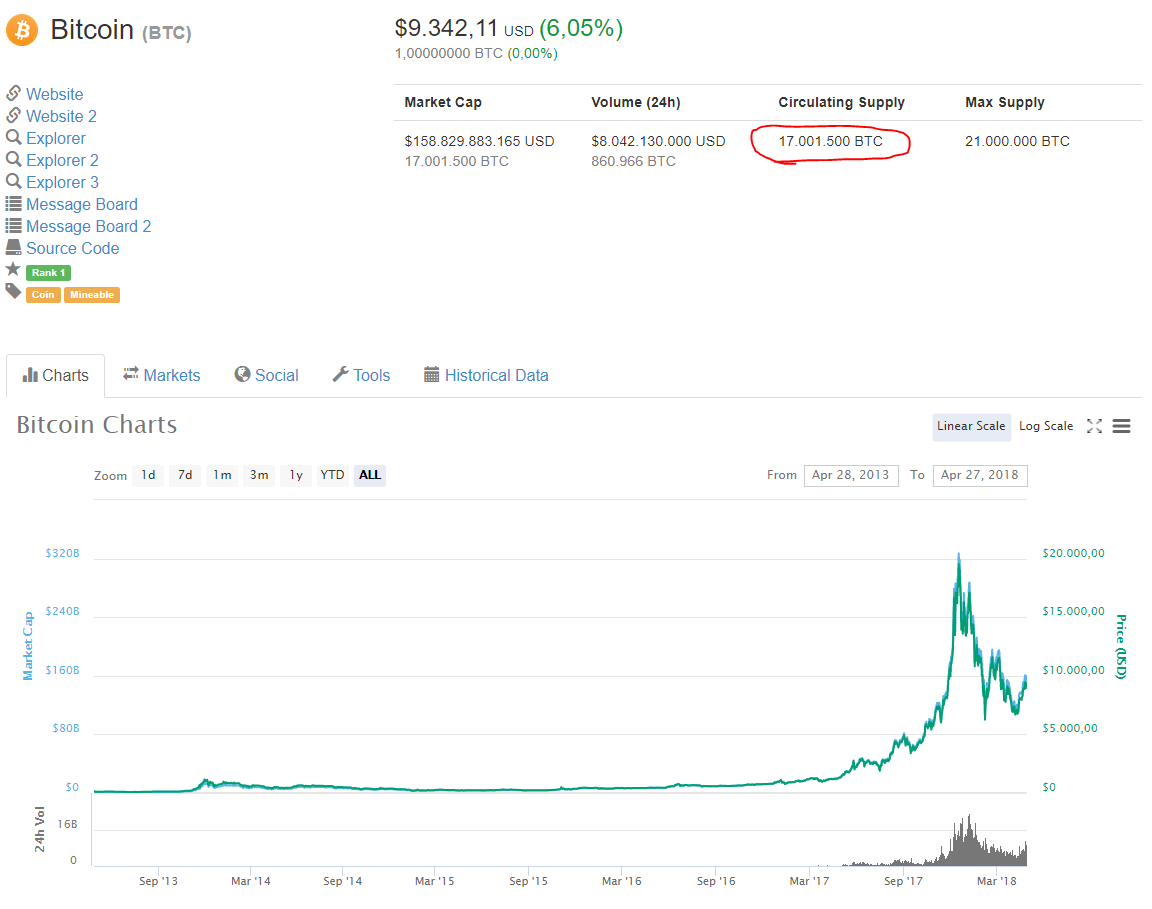Open the Source Code link
This screenshot has width=1152, height=909.
(x=73, y=248)
